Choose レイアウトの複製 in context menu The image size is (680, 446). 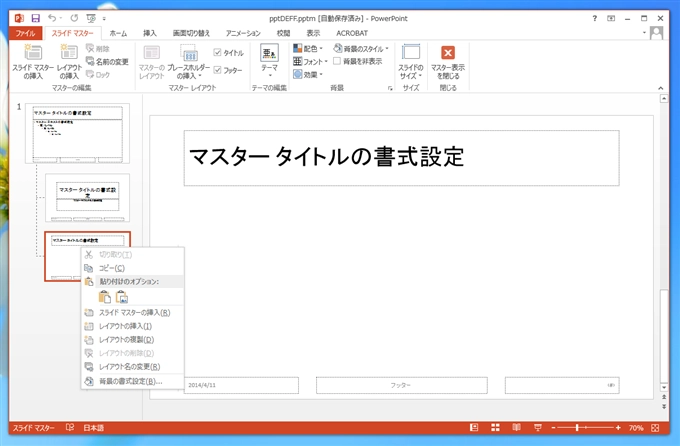point(132,339)
